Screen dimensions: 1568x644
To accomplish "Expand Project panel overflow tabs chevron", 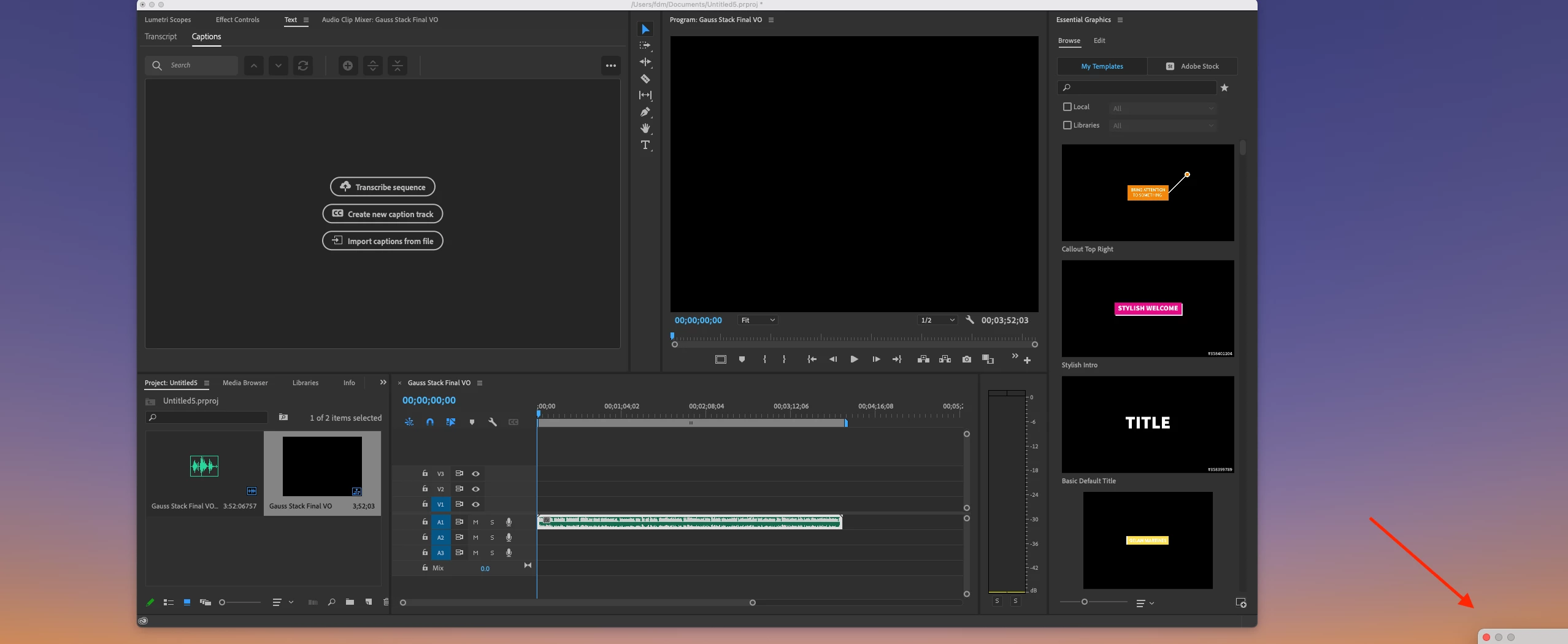I will 383,382.
